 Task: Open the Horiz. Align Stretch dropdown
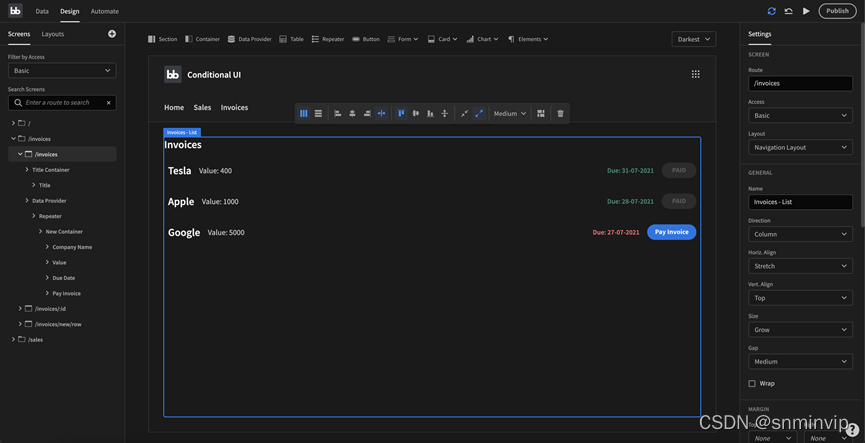800,266
